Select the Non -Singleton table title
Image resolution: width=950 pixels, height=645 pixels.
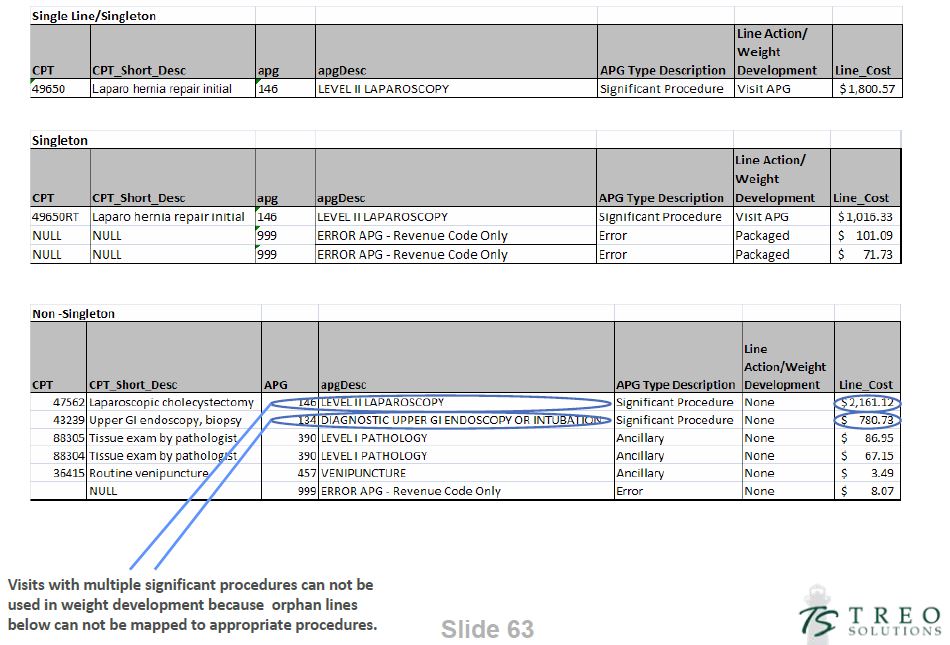pos(73,314)
